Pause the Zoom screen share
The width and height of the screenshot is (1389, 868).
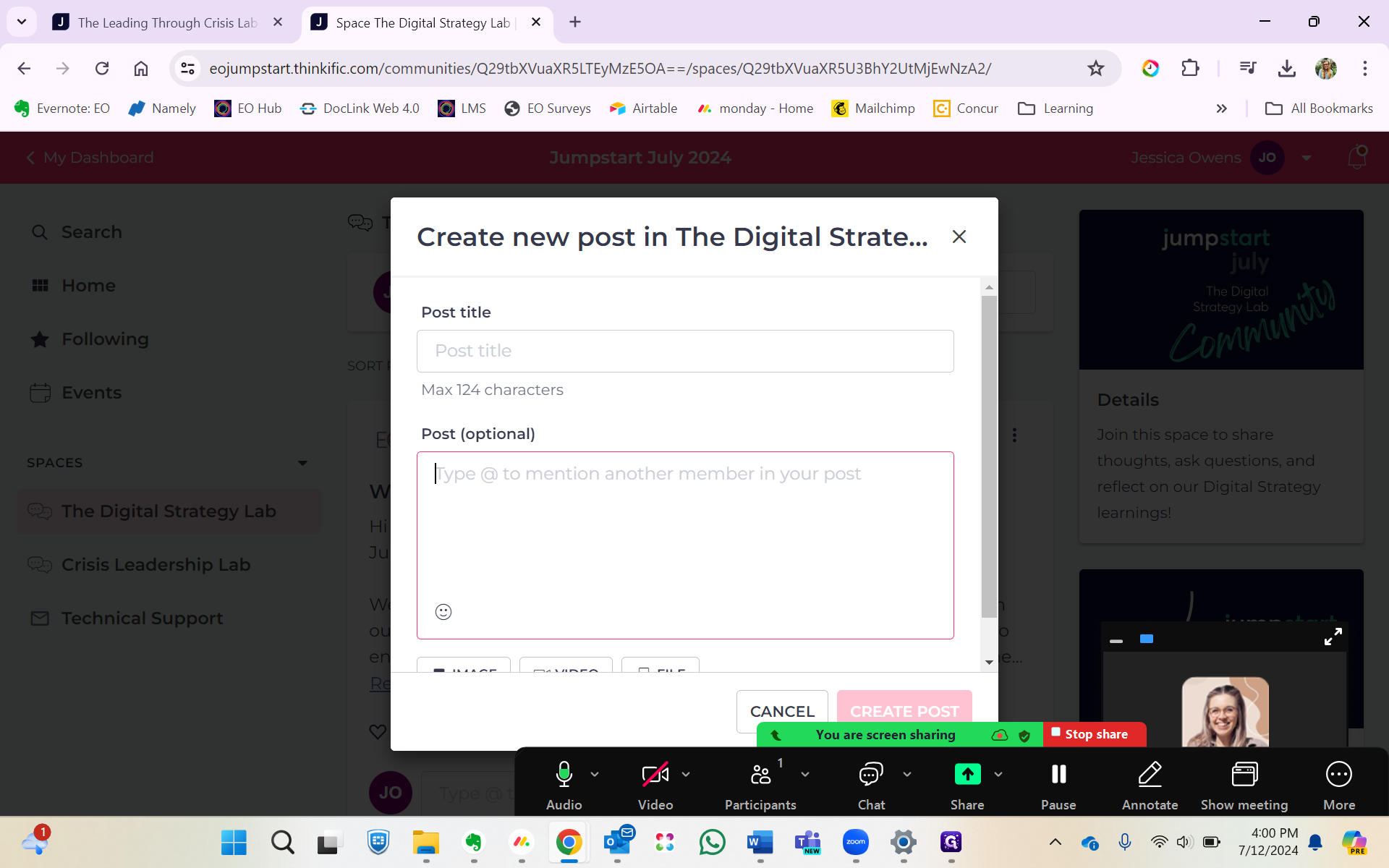(x=1058, y=785)
